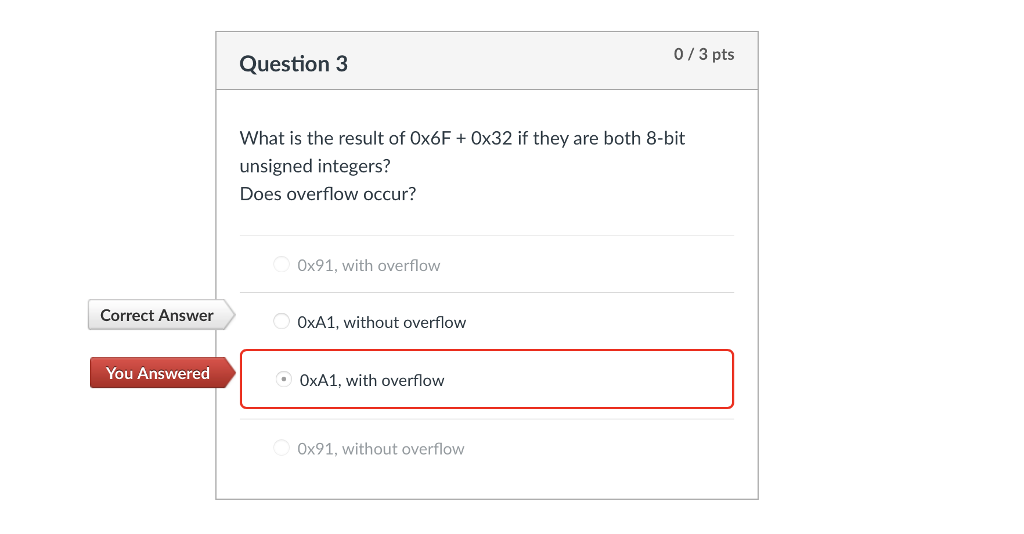Click the arrow tip of the Correct Answer tag

coord(230,315)
